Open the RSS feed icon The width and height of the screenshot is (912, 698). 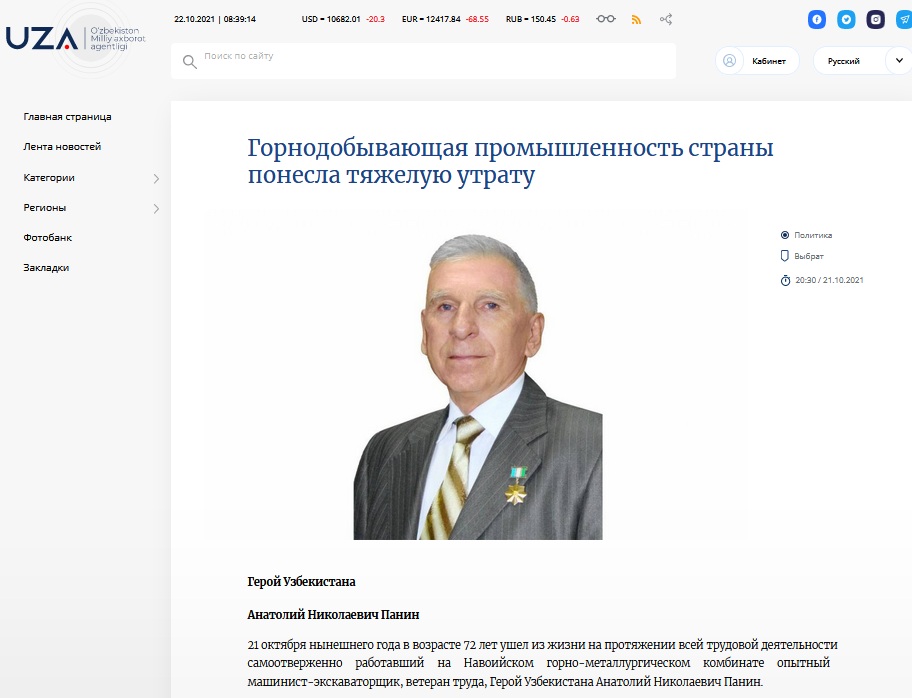pos(636,19)
